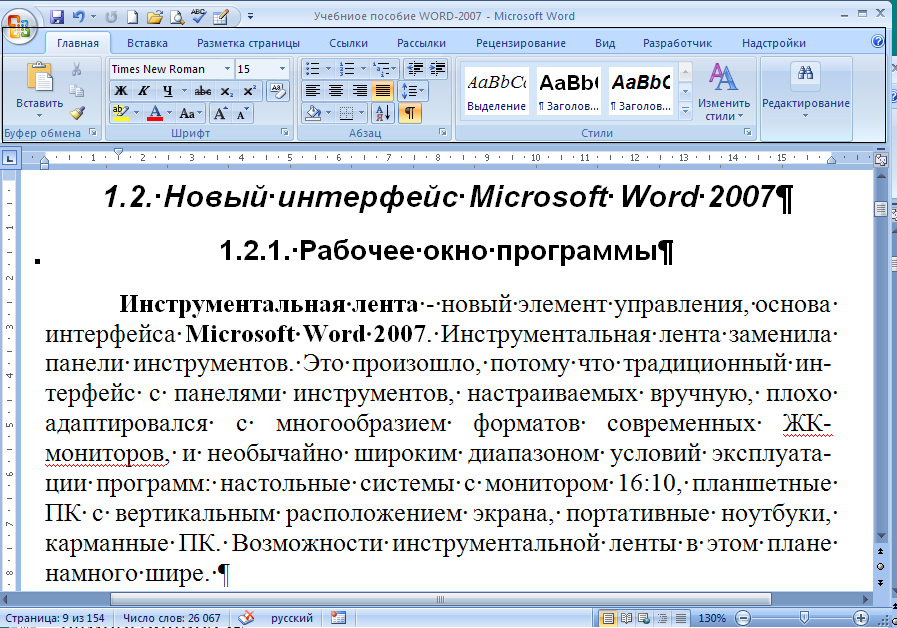Clear formatting with the eraser icon
Viewport: 897px width, 628px height.
278,90
